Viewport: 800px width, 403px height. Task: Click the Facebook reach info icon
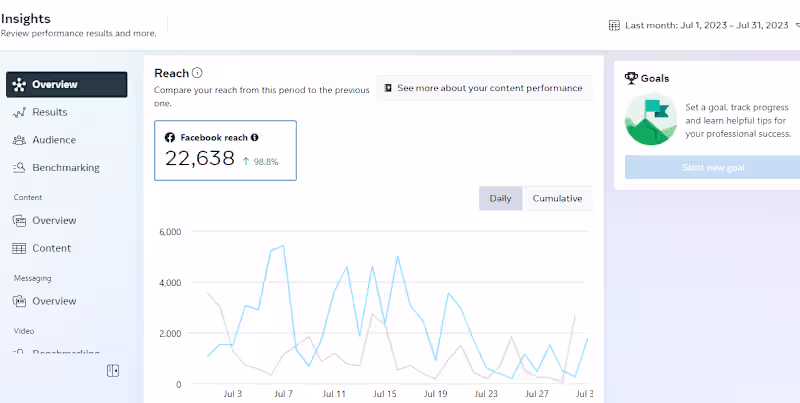pos(255,137)
